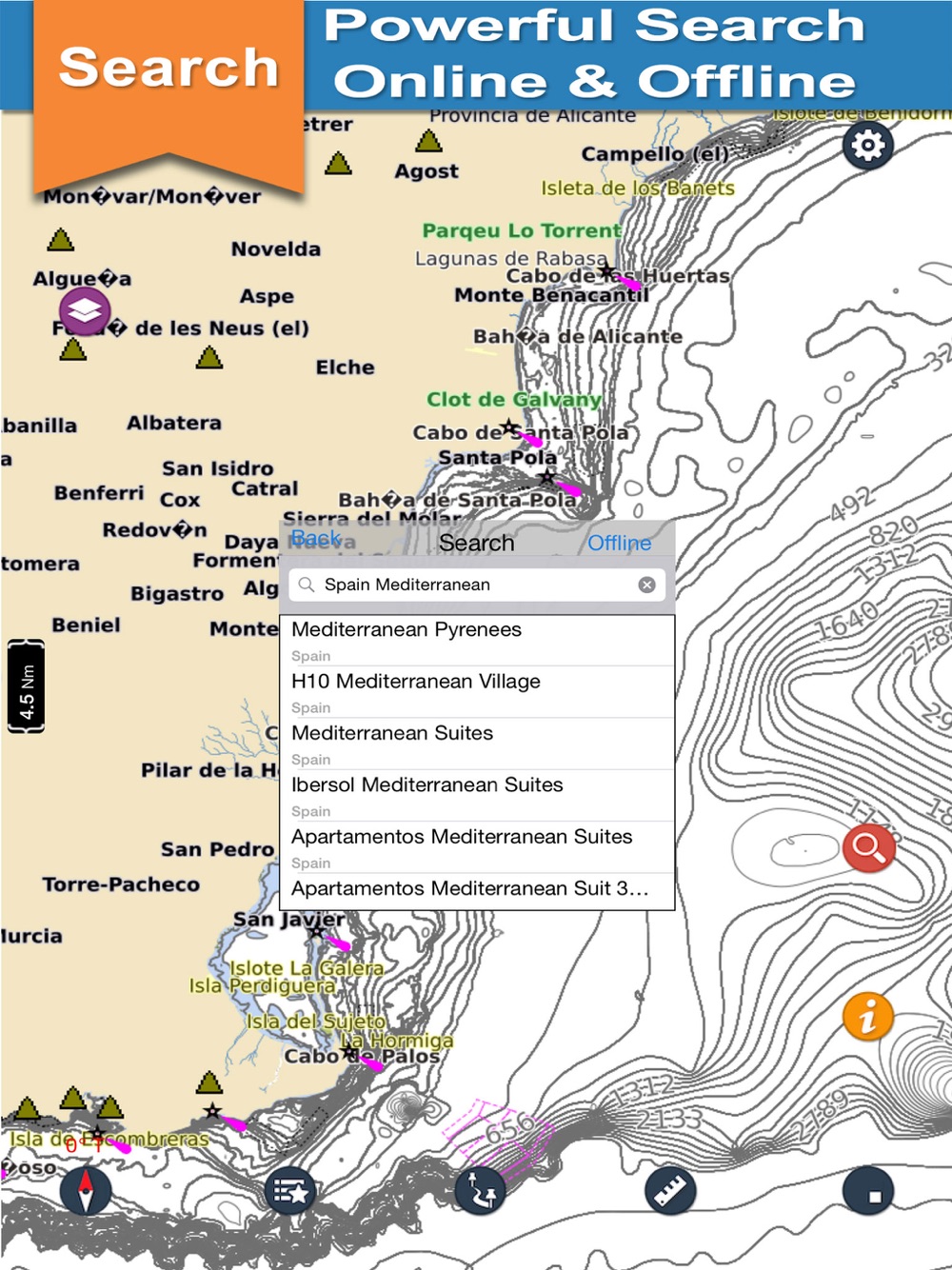Open Apartamentos Mediterranean Suites result

tap(477, 847)
